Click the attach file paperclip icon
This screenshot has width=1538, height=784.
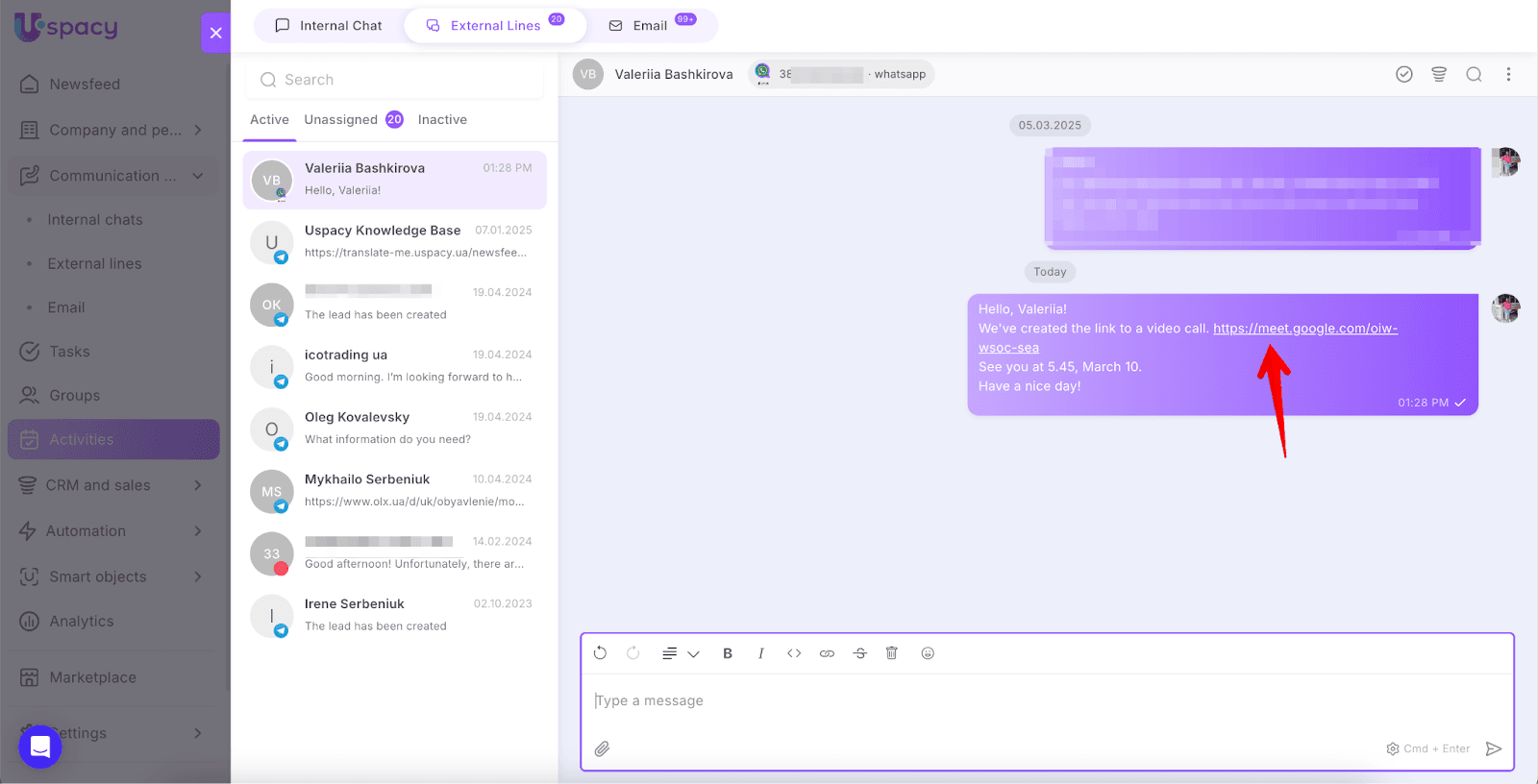(602, 748)
